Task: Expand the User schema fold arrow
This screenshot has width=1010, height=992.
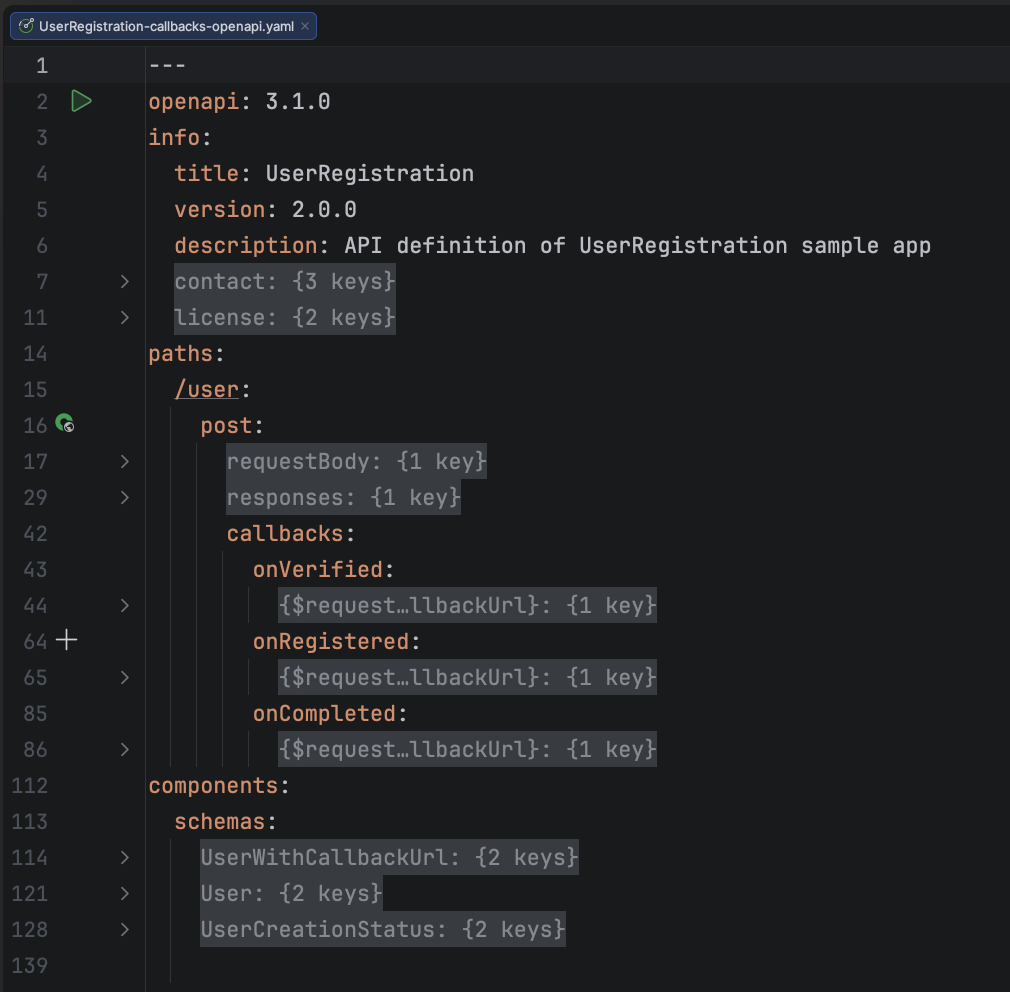Action: [124, 894]
